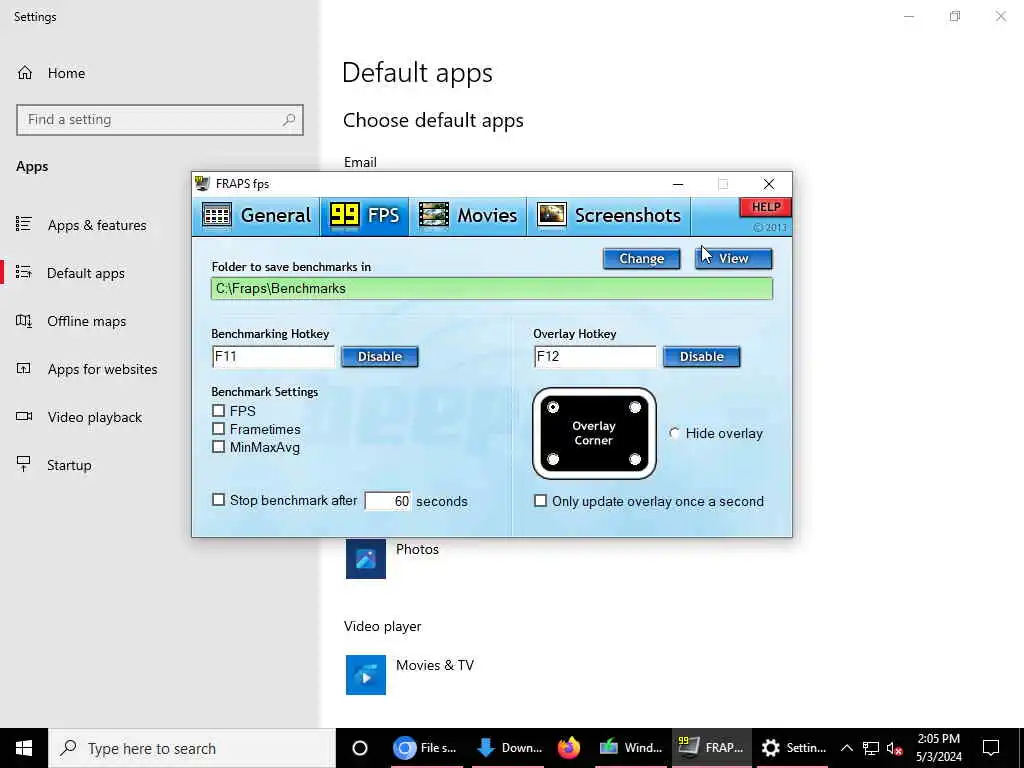1024x768 pixels.
Task: Switch to the Screenshots tab
Action: coord(609,216)
